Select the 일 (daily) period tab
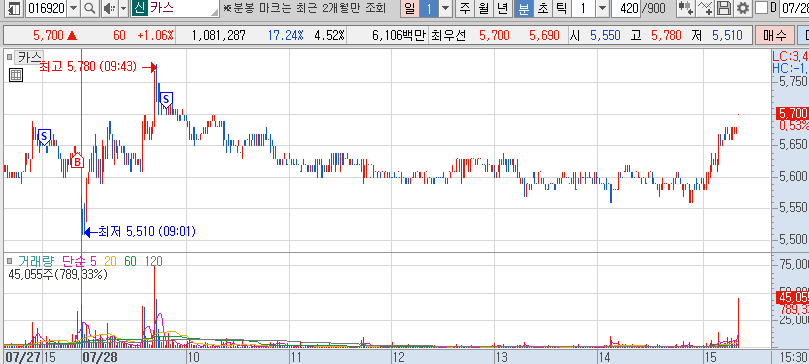Viewport: 809px width, 364px height. [410, 8]
